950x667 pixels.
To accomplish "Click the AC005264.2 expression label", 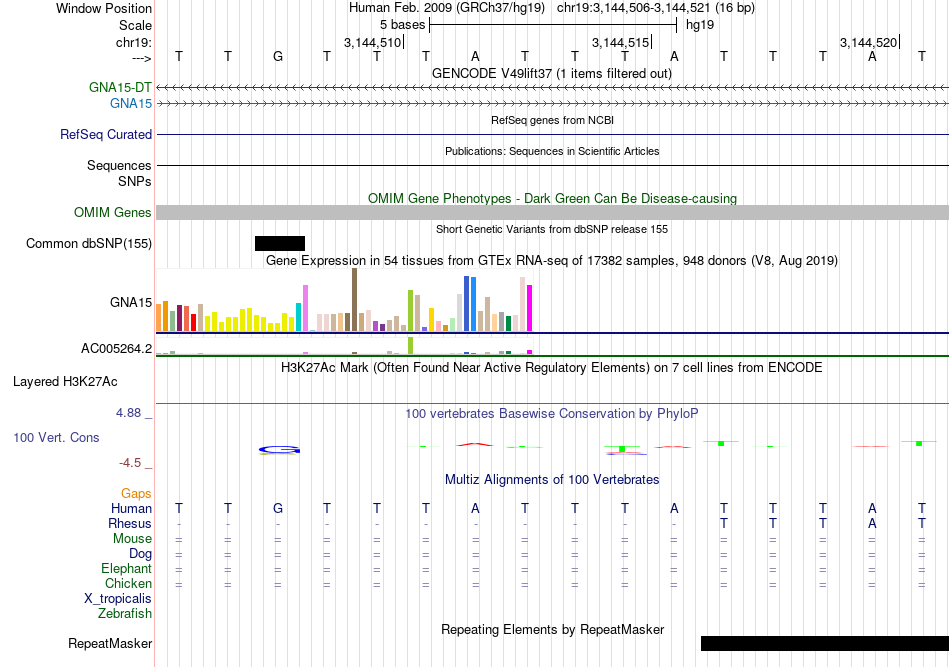I will point(117,348).
